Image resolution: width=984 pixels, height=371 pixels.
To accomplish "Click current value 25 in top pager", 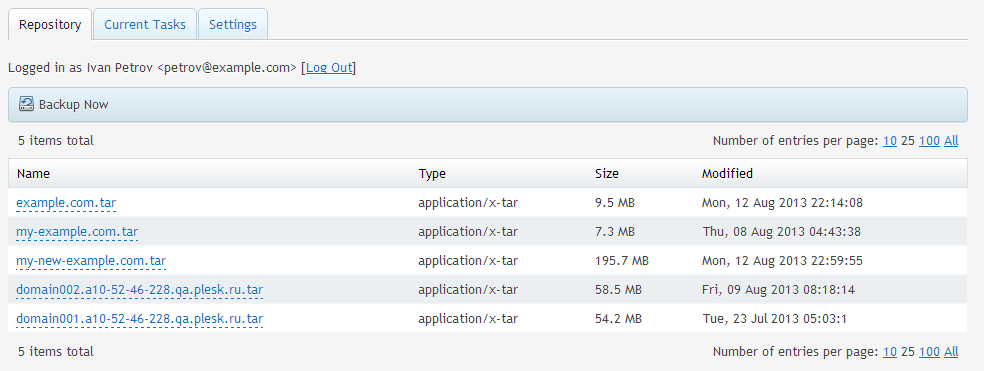I will coord(907,141).
